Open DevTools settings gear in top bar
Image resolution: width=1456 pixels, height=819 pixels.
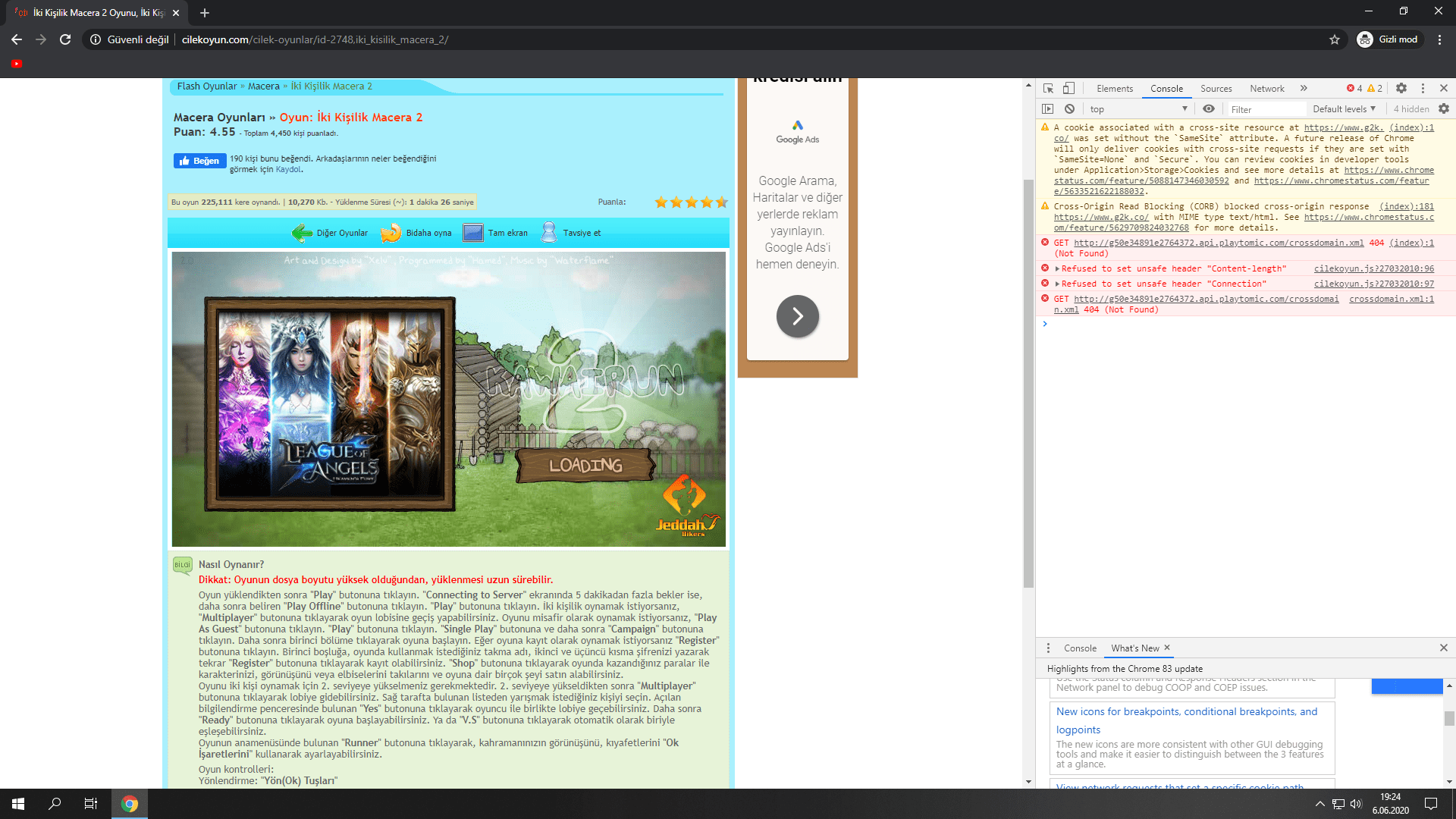[1401, 89]
